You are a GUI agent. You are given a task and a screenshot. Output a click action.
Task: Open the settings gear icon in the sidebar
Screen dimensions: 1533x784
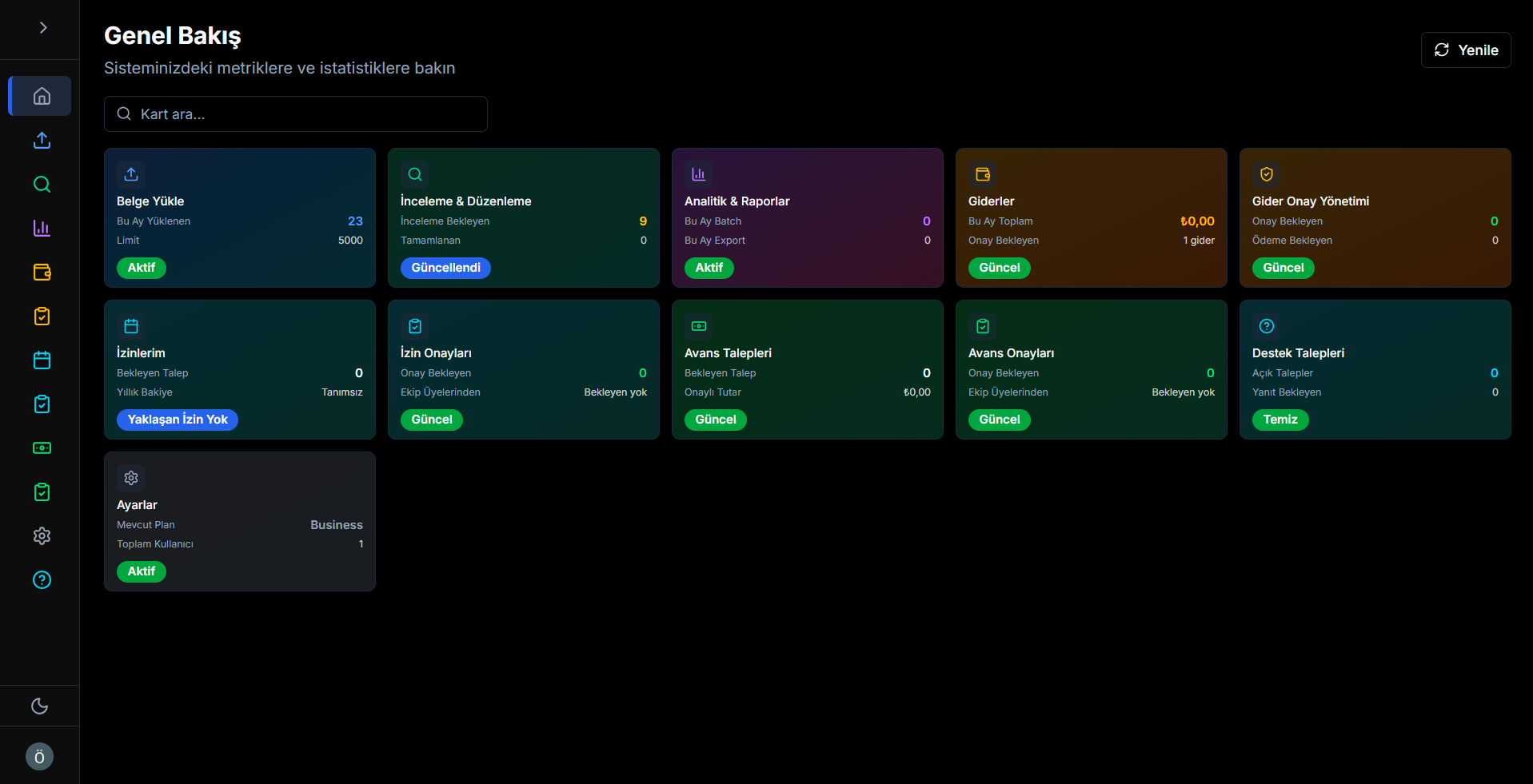[x=42, y=536]
